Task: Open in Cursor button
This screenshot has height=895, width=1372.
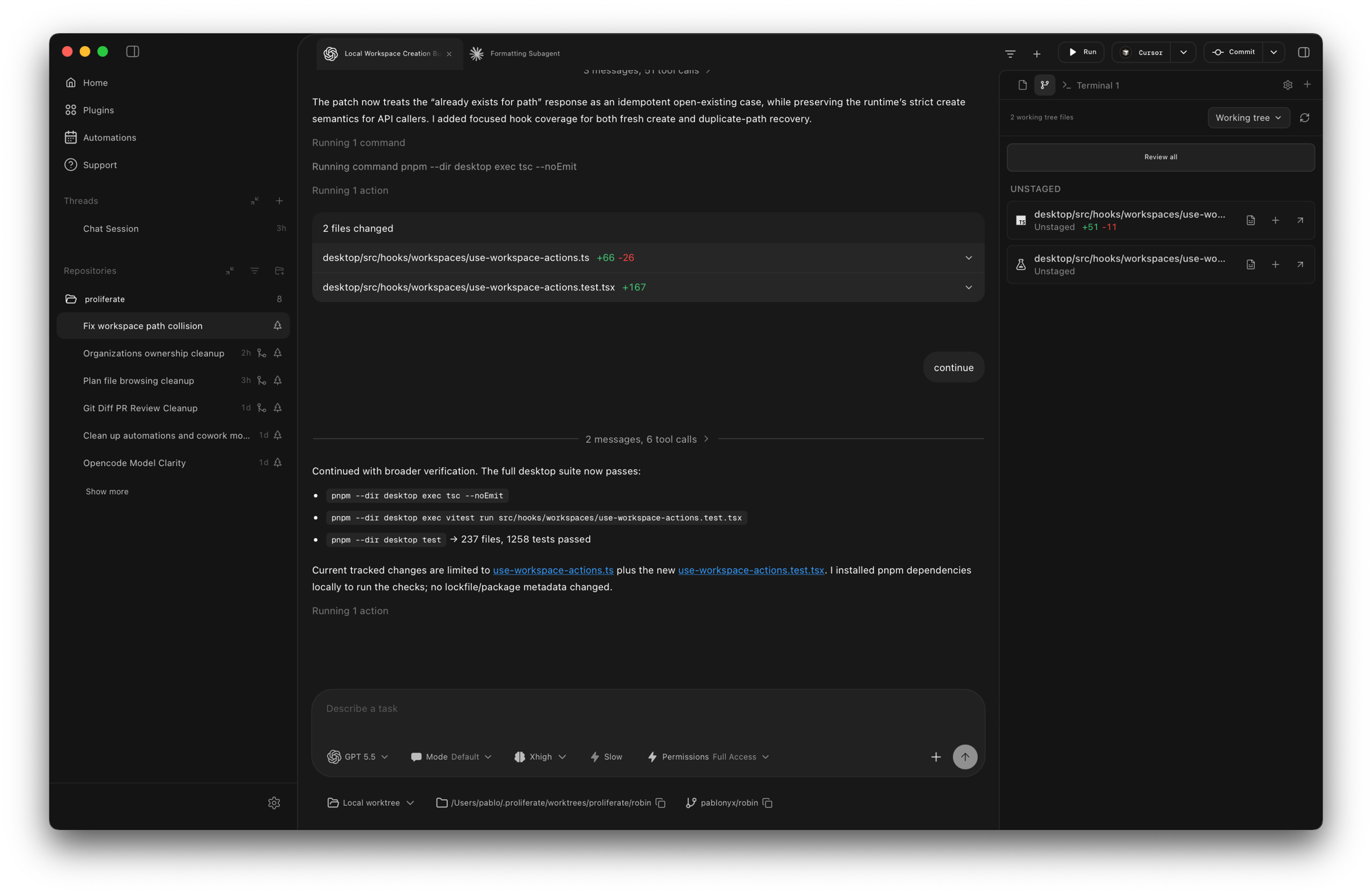Action: (x=1142, y=52)
